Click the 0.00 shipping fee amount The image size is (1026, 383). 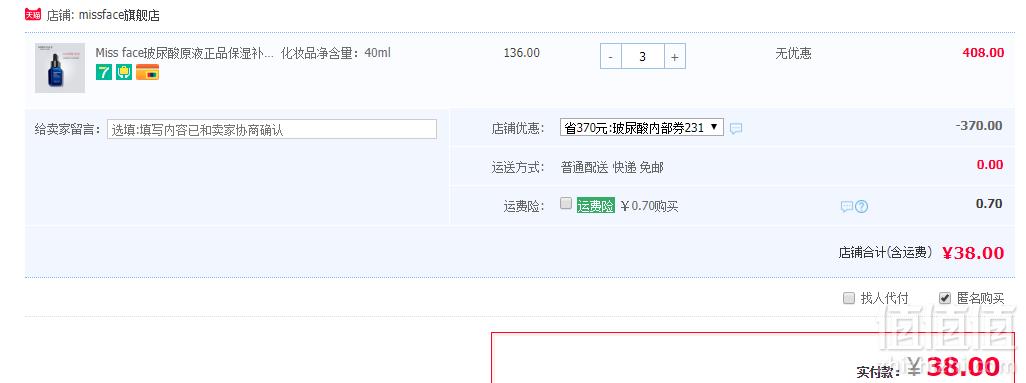[989, 165]
